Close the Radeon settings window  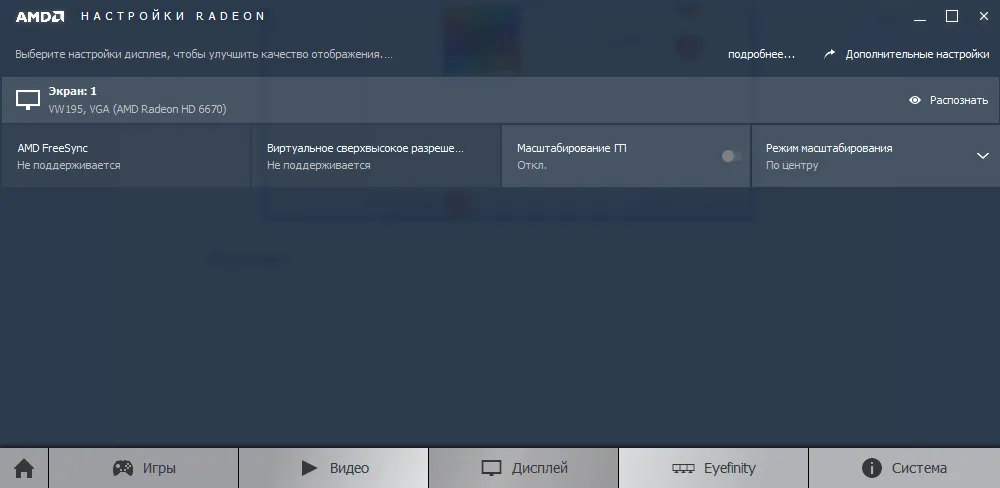tap(983, 17)
